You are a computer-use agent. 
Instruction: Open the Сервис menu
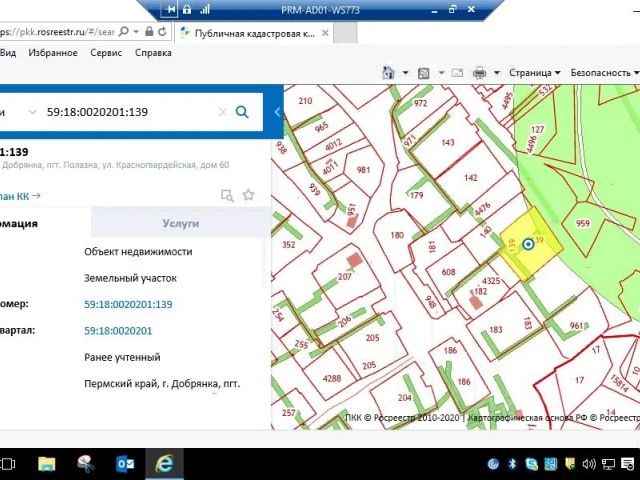[x=106, y=53]
